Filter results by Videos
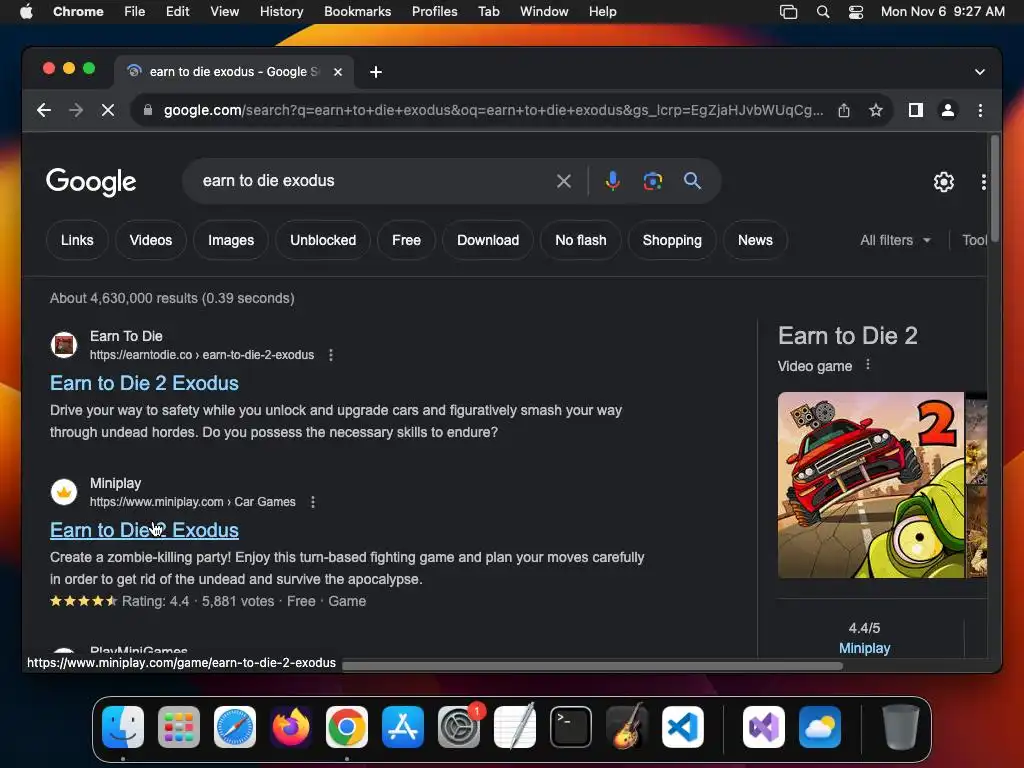Image resolution: width=1024 pixels, height=768 pixels. pos(151,240)
